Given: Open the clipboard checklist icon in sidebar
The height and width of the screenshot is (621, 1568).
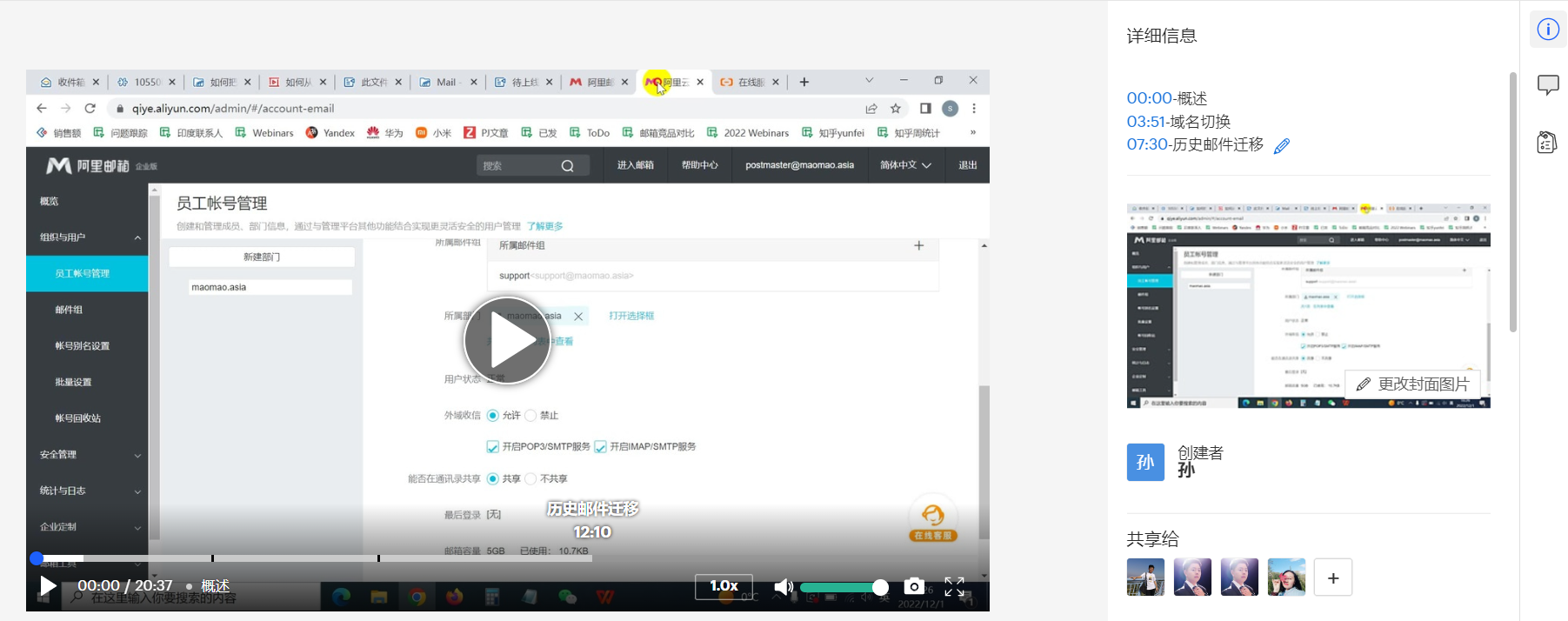Looking at the screenshot, I should 1547,142.
